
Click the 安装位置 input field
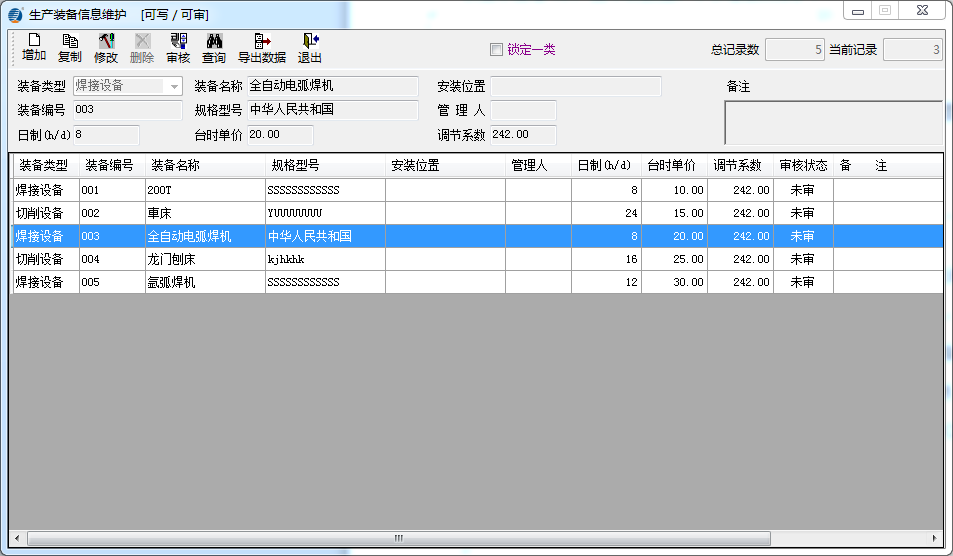[575, 87]
